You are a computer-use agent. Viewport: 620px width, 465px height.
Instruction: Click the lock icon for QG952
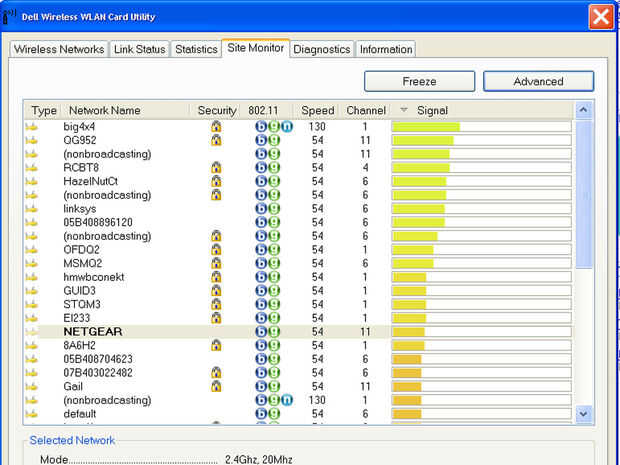(216, 140)
